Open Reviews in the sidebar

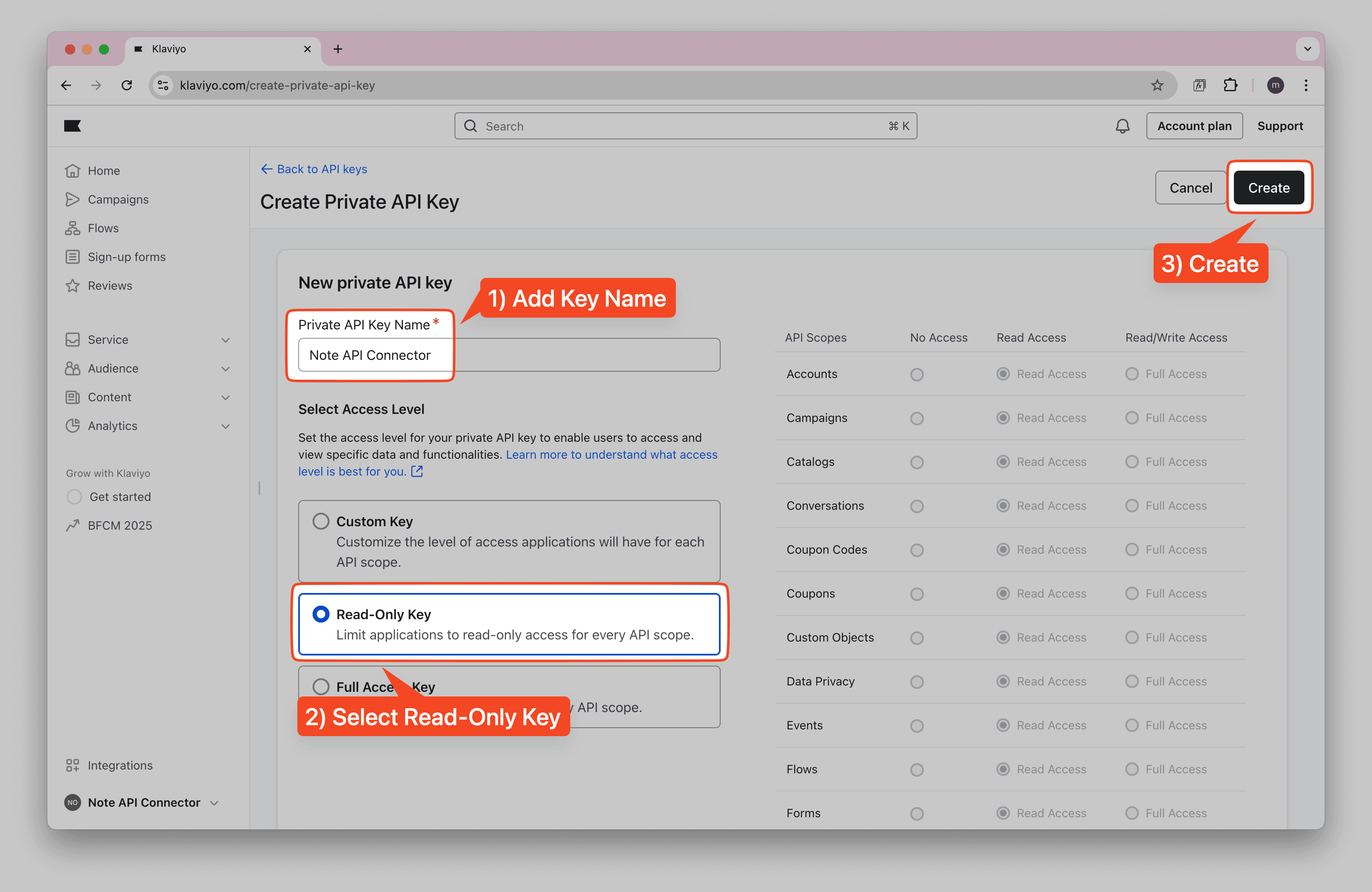(x=109, y=286)
